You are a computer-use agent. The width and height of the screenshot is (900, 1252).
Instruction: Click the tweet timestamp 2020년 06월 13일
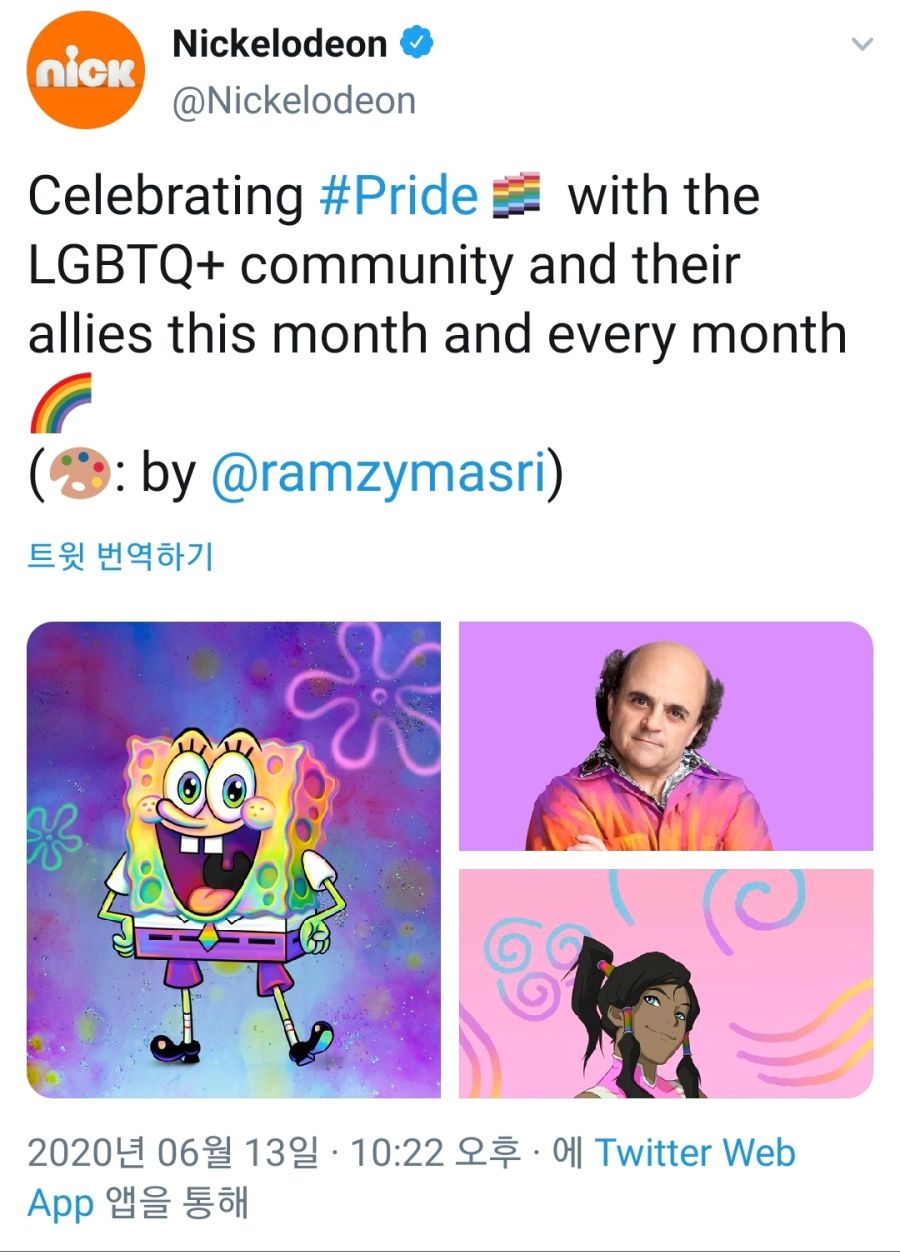click(172, 1152)
